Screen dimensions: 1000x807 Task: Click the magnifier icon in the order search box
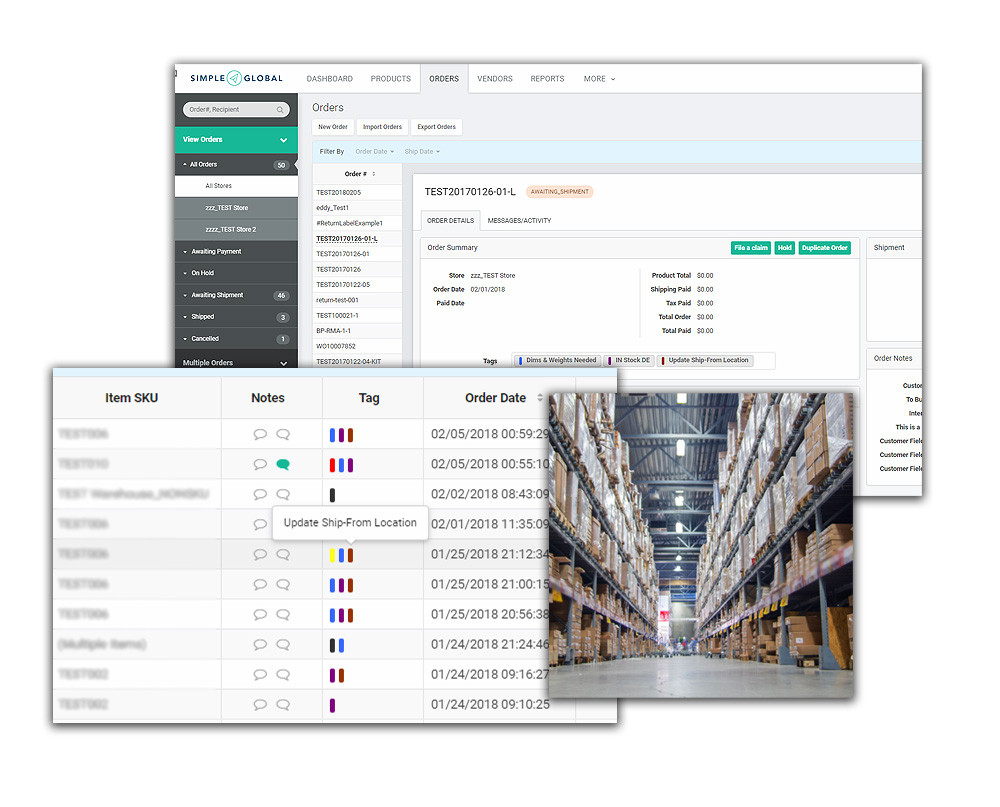pyautogui.click(x=279, y=110)
